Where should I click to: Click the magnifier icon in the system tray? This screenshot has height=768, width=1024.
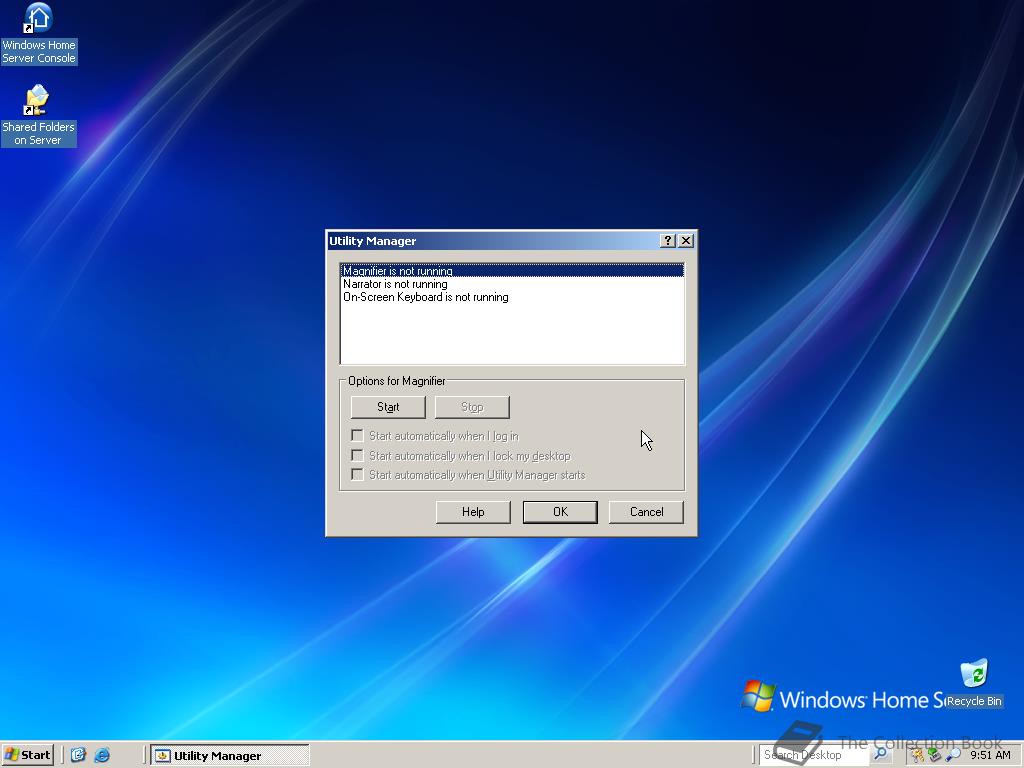[953, 755]
